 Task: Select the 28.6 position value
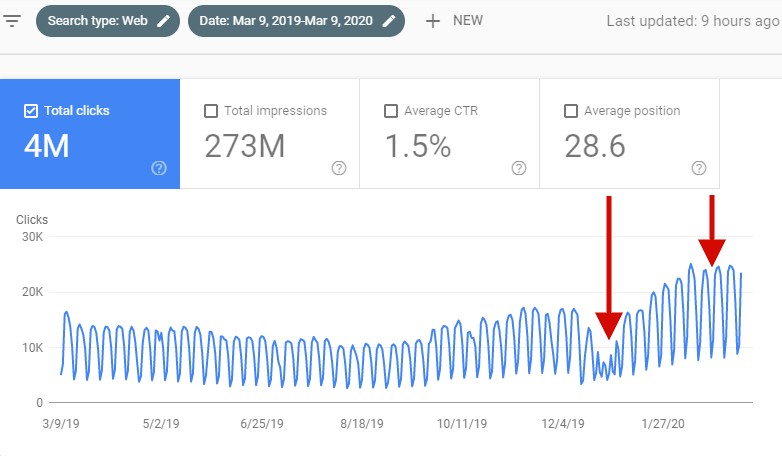pyautogui.click(x=595, y=146)
